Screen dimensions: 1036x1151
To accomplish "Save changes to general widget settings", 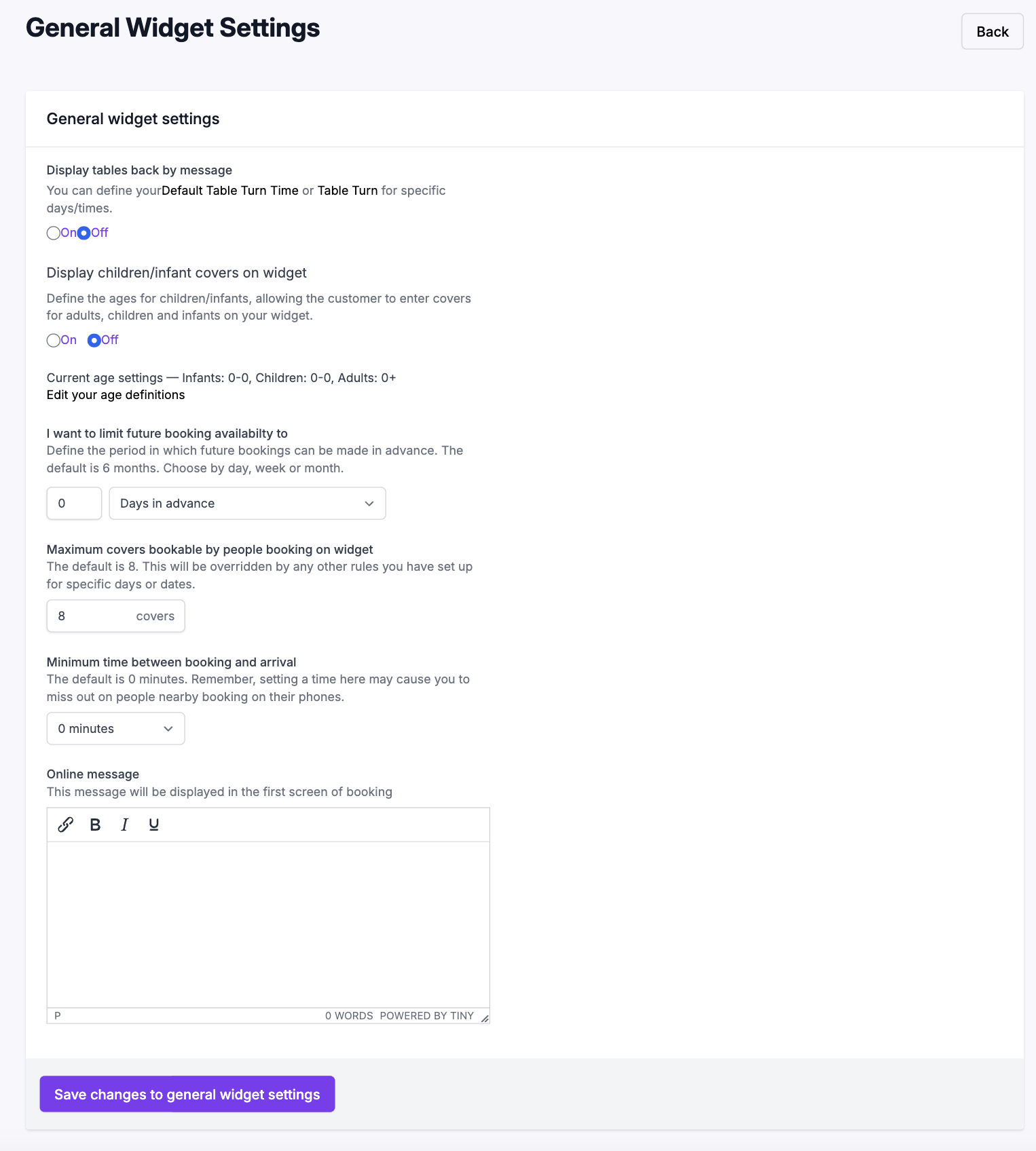I will (187, 1094).
